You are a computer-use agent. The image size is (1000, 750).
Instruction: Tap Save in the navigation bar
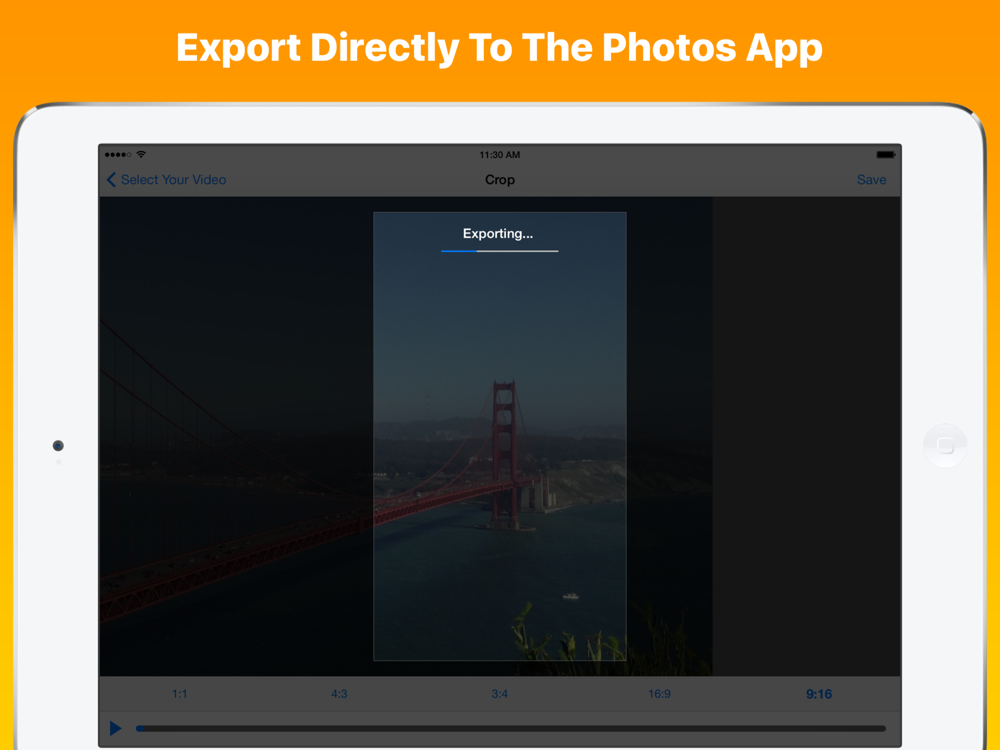click(871, 180)
